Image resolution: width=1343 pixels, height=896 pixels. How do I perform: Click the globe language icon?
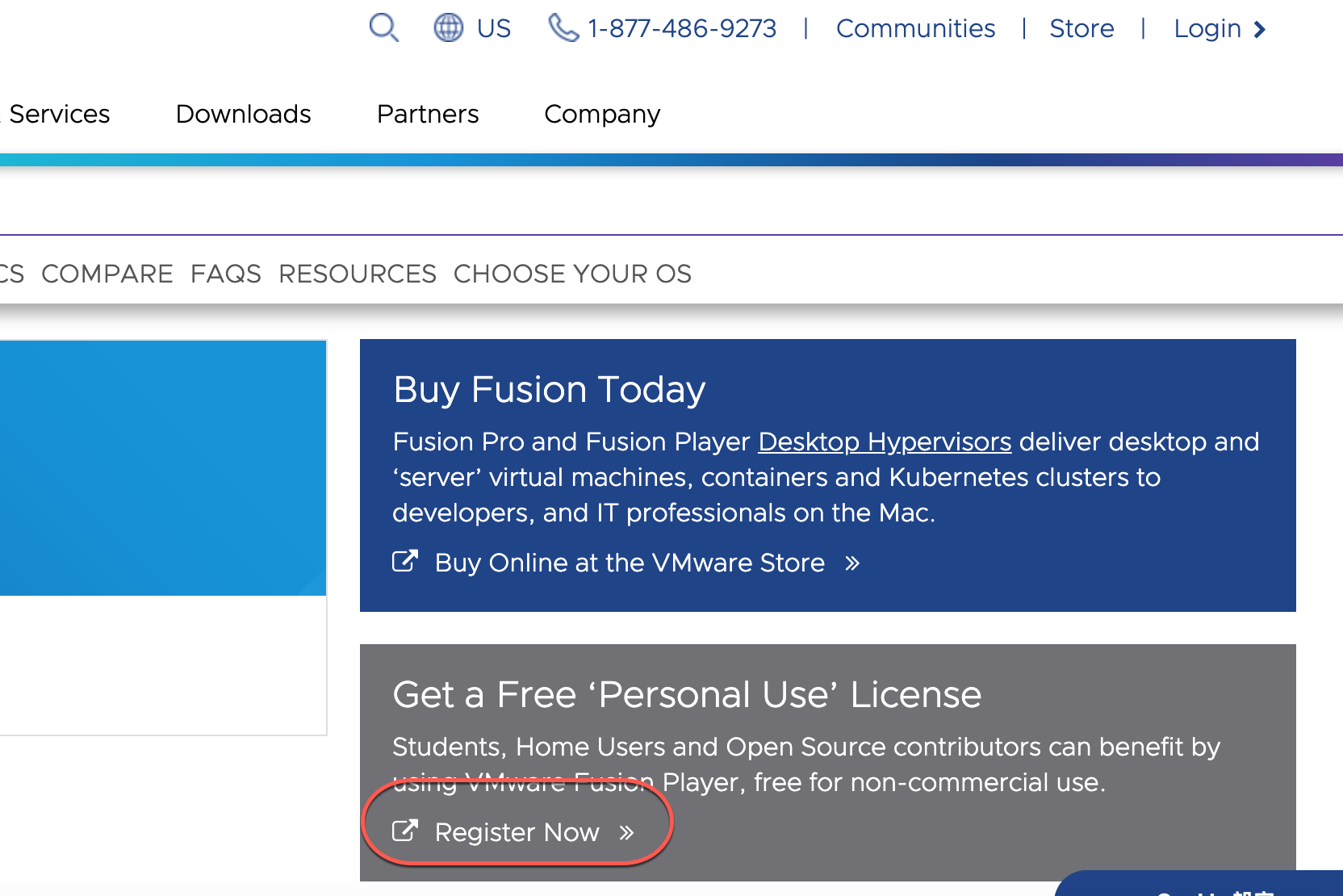coord(450,27)
